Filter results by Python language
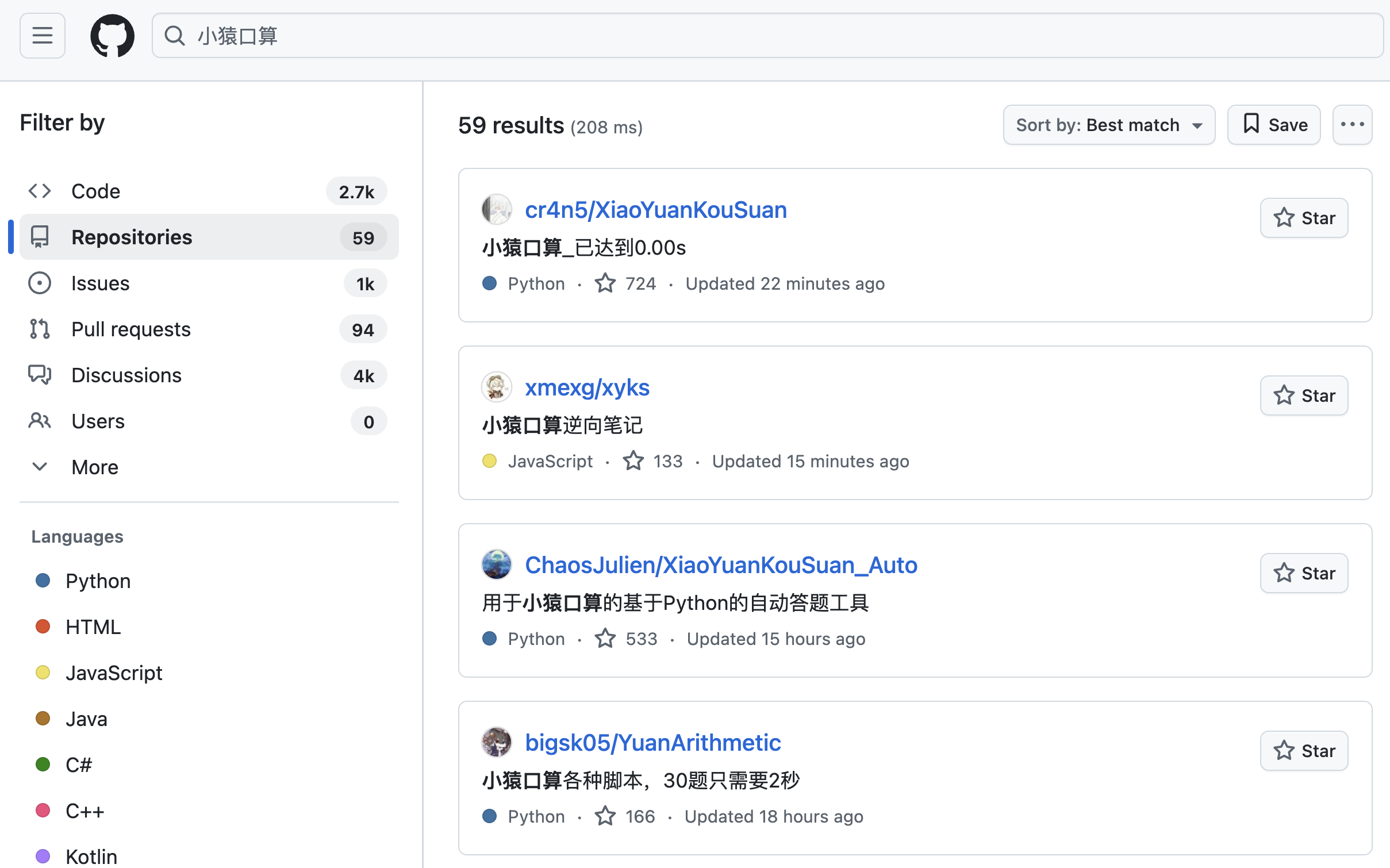 [x=98, y=581]
